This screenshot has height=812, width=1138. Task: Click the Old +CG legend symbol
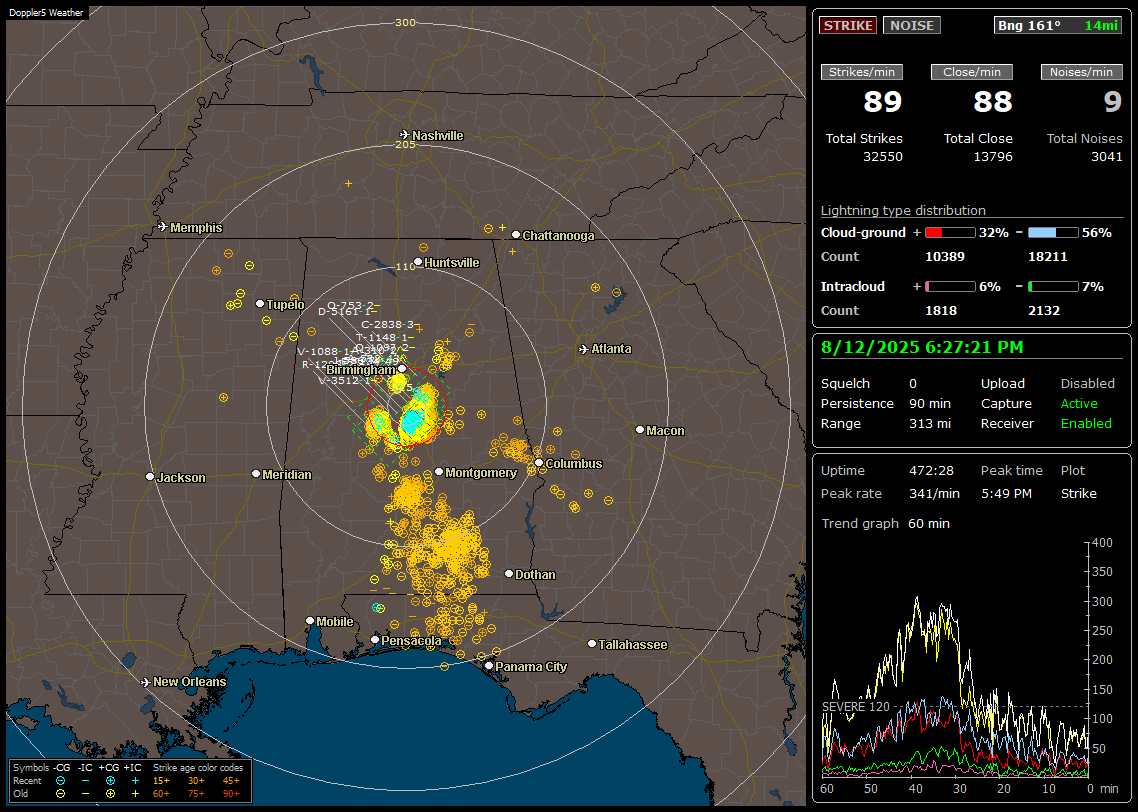tap(110, 794)
